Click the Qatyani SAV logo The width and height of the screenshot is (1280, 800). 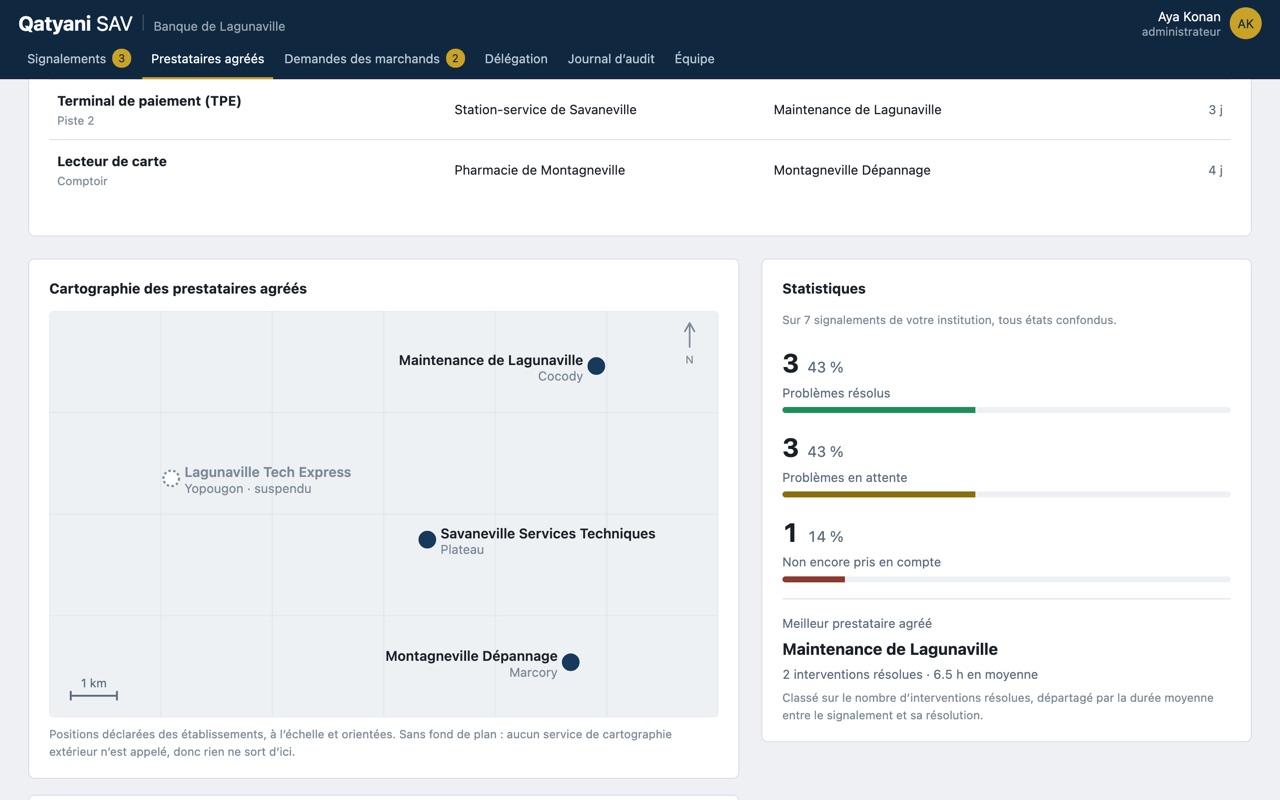coord(75,24)
